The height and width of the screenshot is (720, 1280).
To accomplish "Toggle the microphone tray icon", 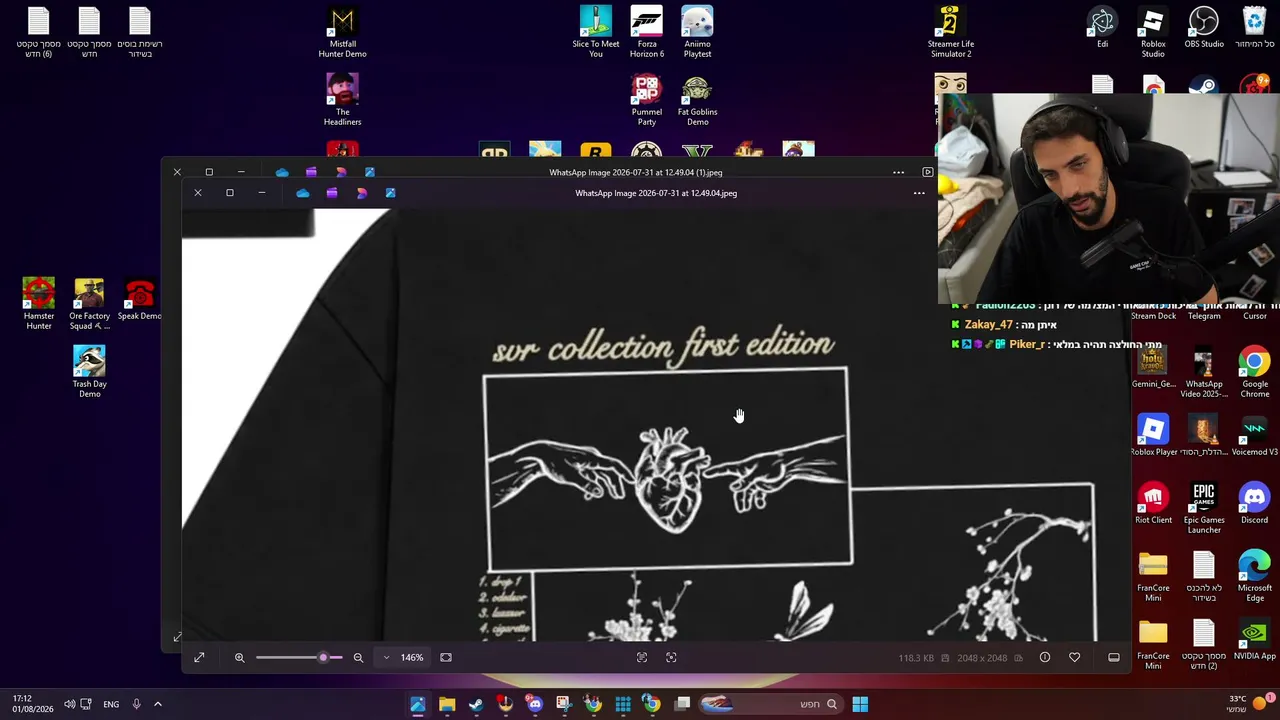I will 136,704.
